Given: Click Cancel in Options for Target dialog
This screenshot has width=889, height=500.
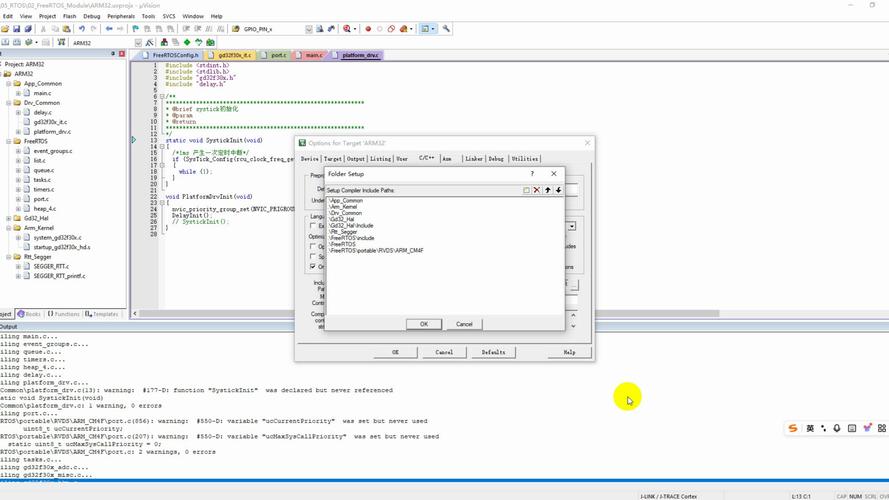Looking at the screenshot, I should click(444, 353).
